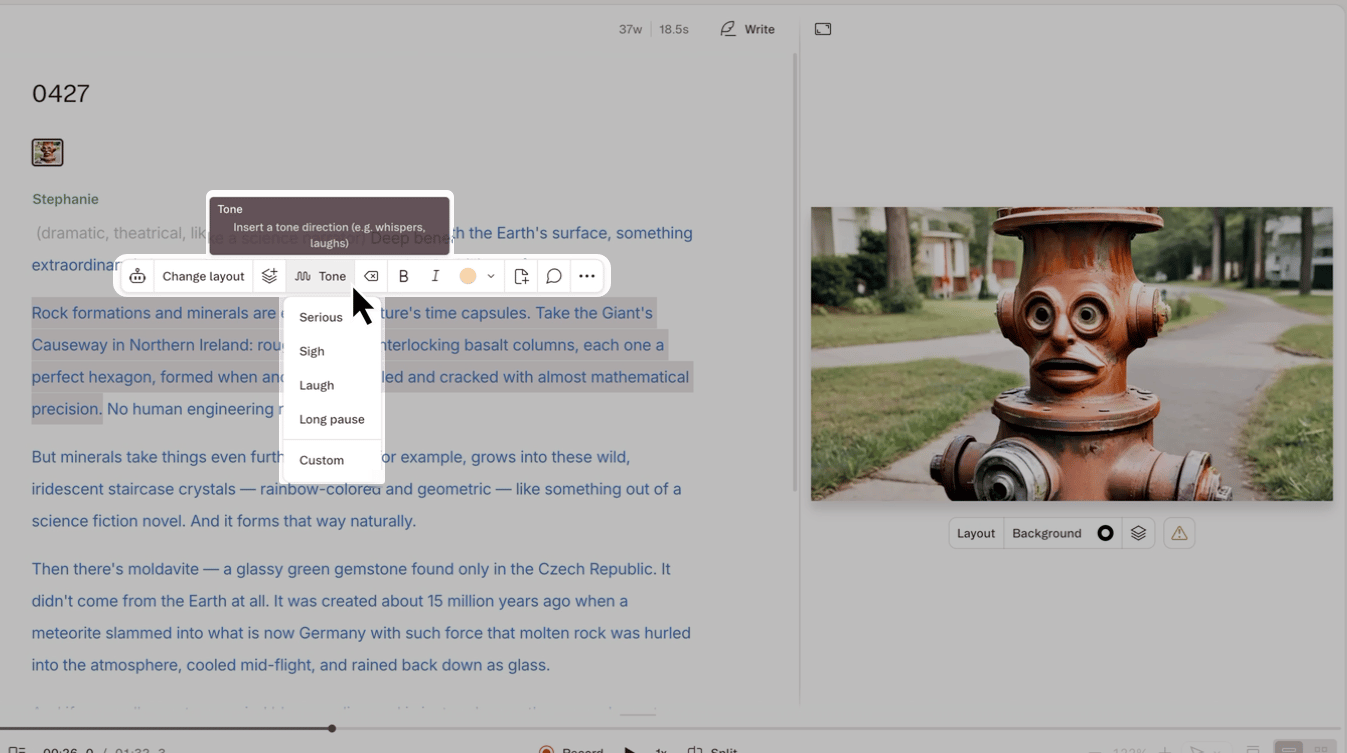This screenshot has height=753, width=1347.
Task: Click the Stephanie speaker name
Action: [65, 199]
